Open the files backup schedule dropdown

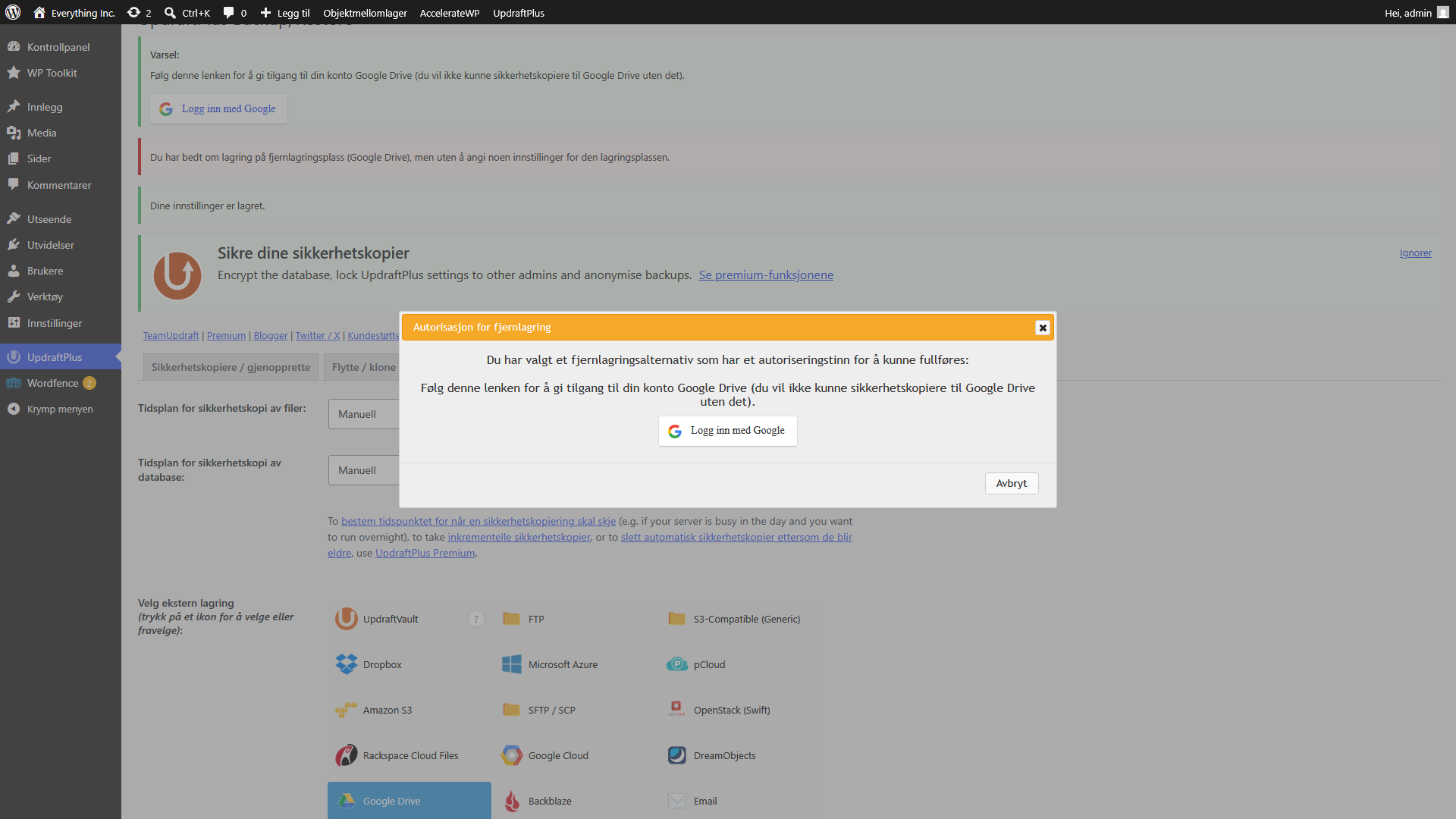pos(364,414)
